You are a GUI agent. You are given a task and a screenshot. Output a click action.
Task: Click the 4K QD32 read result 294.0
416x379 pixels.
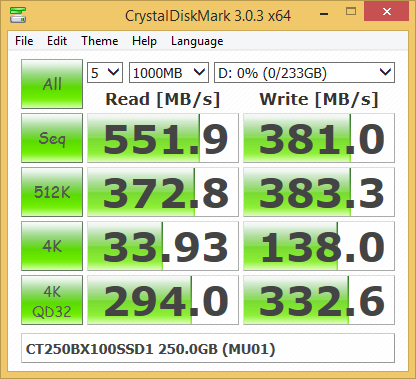(163, 300)
